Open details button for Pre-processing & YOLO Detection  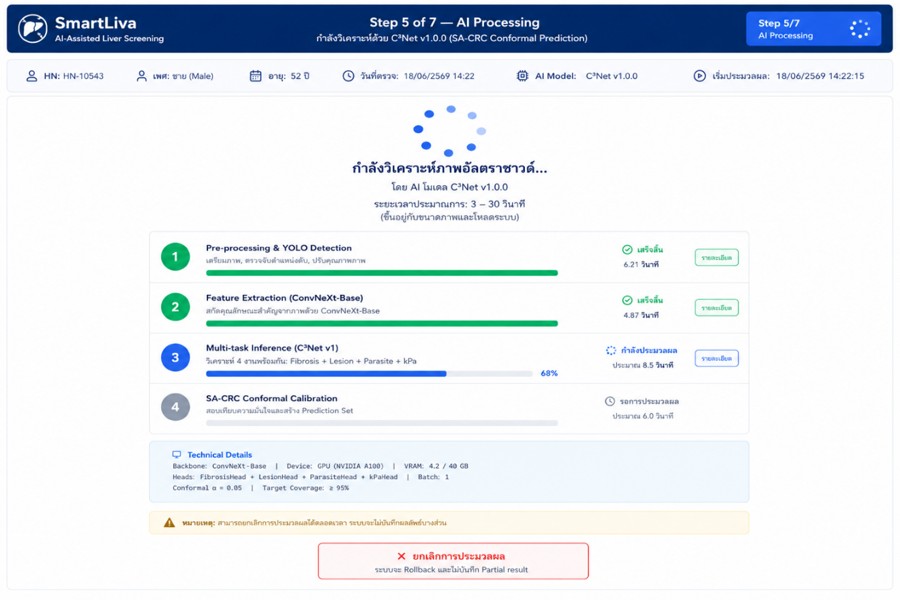tap(716, 257)
